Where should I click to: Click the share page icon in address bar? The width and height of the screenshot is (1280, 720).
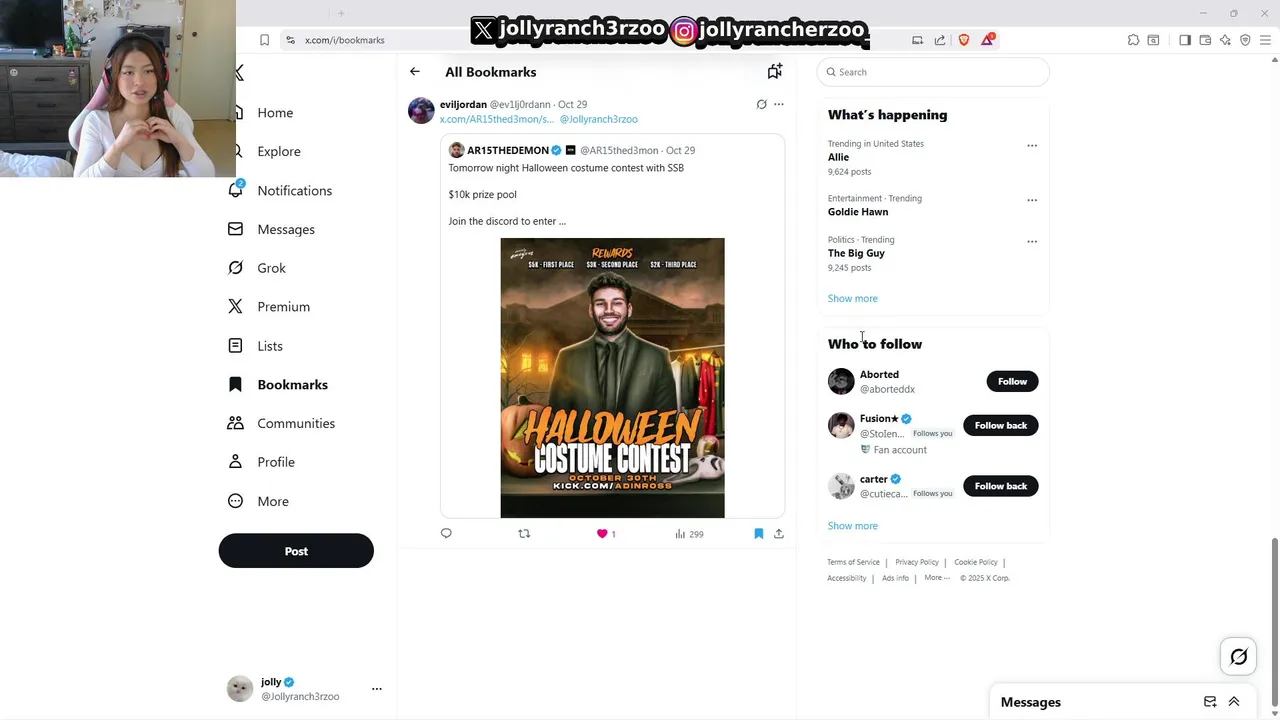point(940,40)
